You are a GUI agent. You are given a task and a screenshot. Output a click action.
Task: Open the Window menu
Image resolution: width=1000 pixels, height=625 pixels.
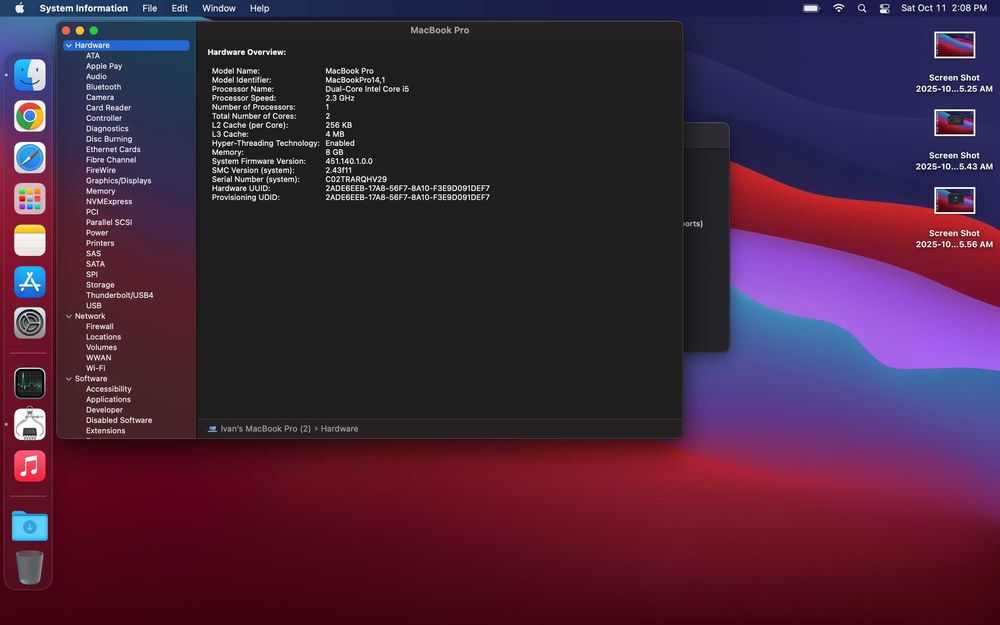tap(219, 8)
